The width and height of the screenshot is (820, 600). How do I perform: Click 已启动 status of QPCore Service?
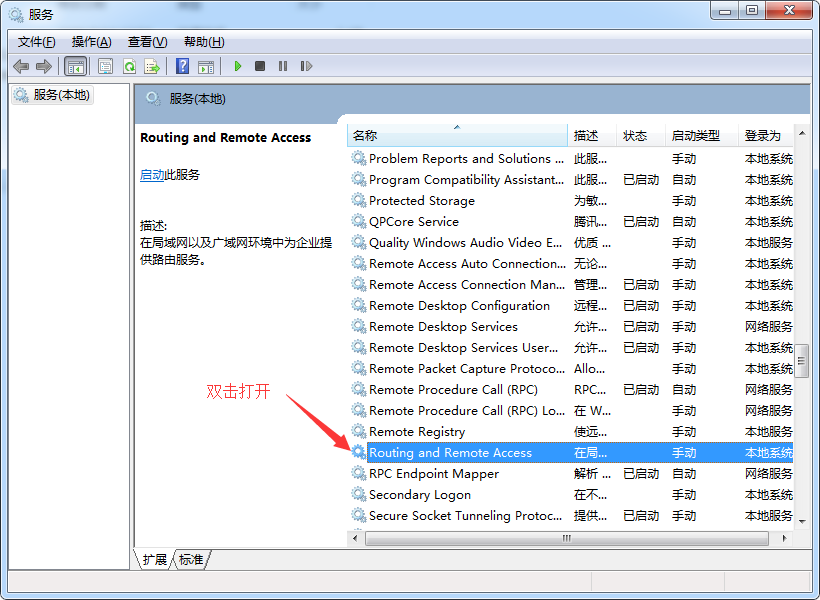[641, 222]
